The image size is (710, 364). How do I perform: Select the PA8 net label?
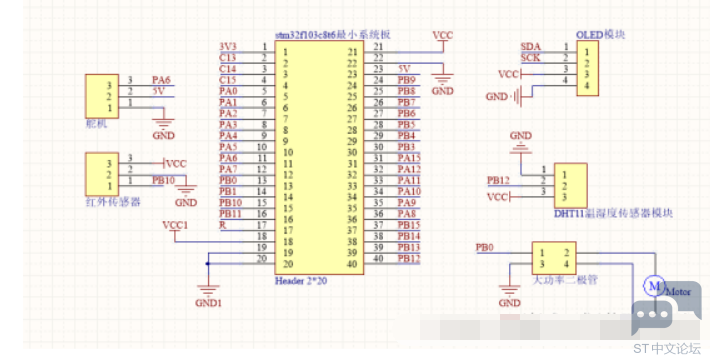pos(407,214)
